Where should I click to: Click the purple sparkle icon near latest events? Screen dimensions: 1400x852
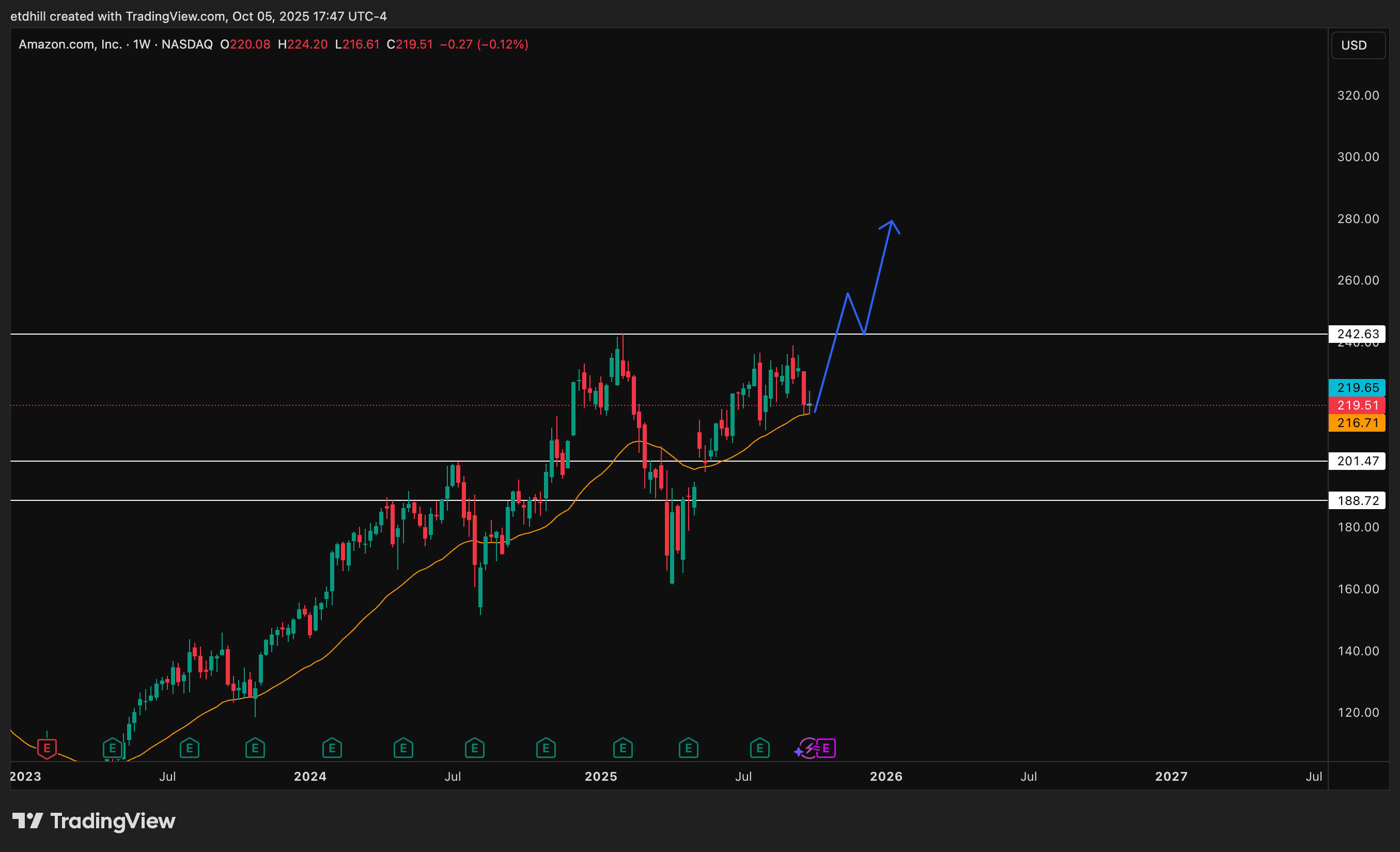pos(798,752)
